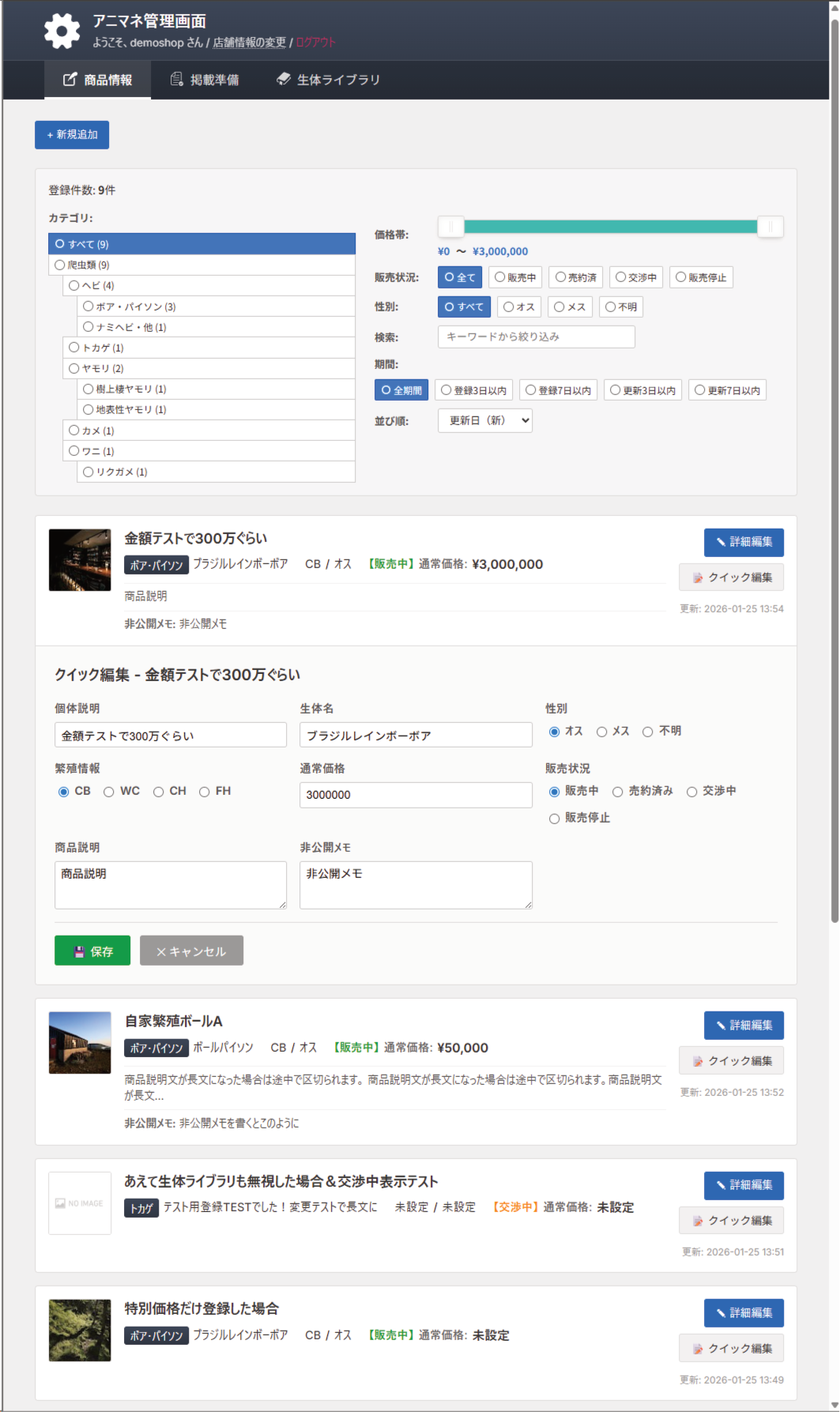840x1412 pixels.
Task: Switch to 掲載準備 tab
Action: (x=205, y=80)
